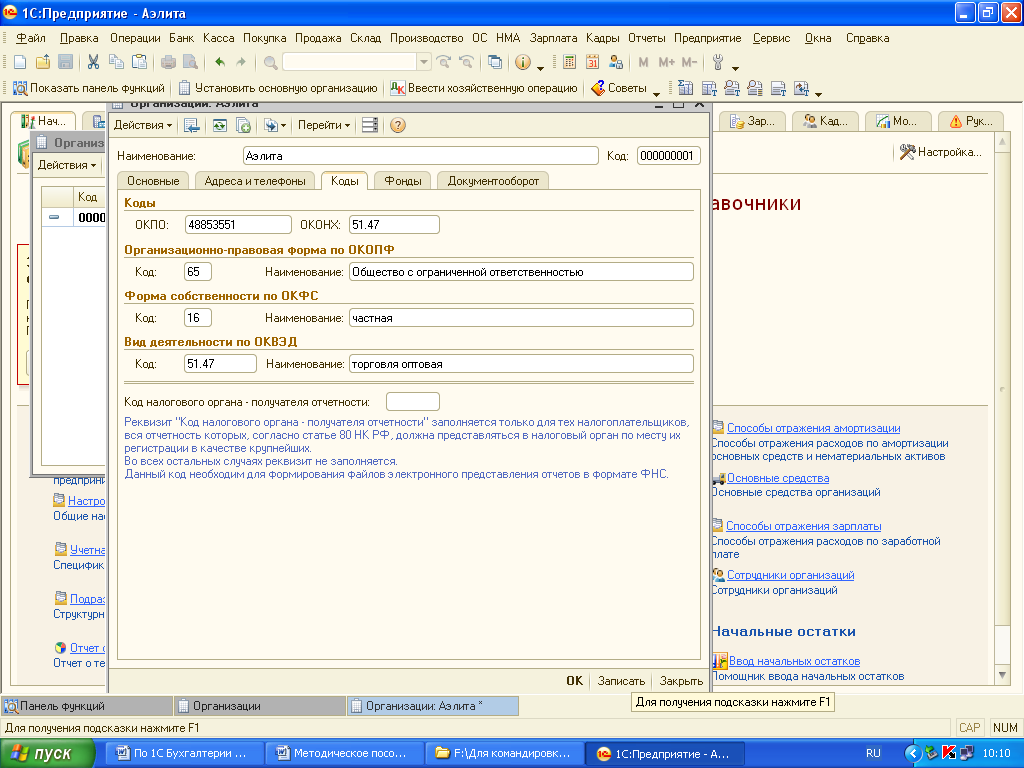1024x768 pixels.
Task: Open the Calculator icon
Action: click(x=569, y=62)
